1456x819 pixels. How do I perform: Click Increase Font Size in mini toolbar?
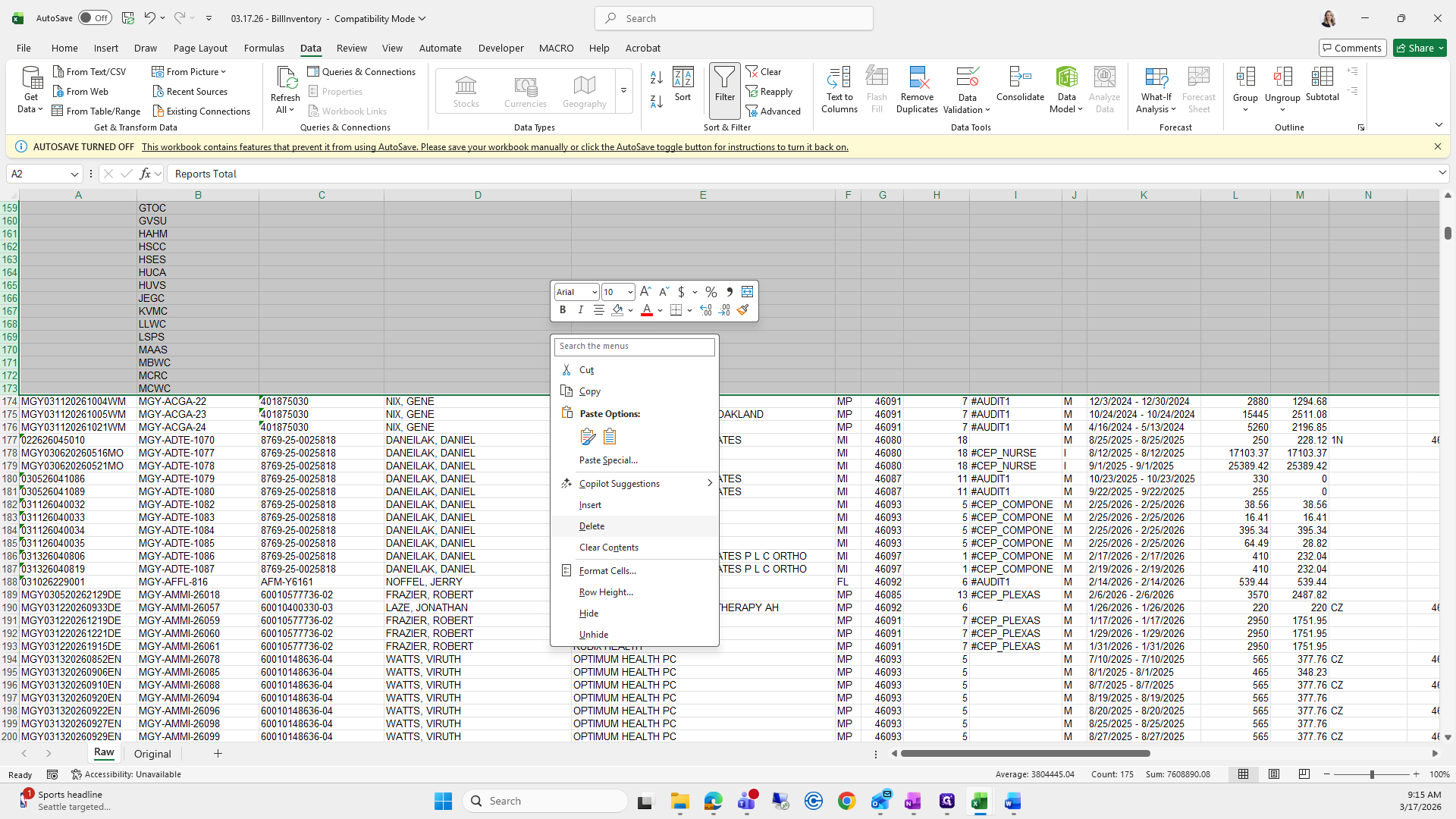(x=645, y=292)
